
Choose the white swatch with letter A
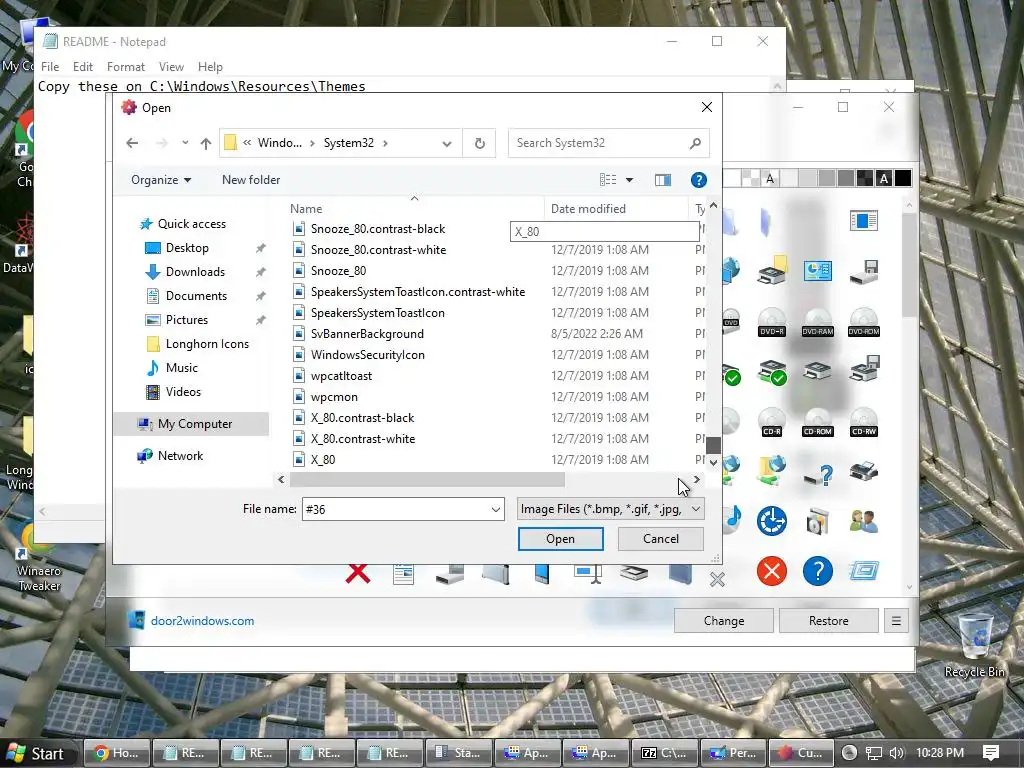[770, 178]
